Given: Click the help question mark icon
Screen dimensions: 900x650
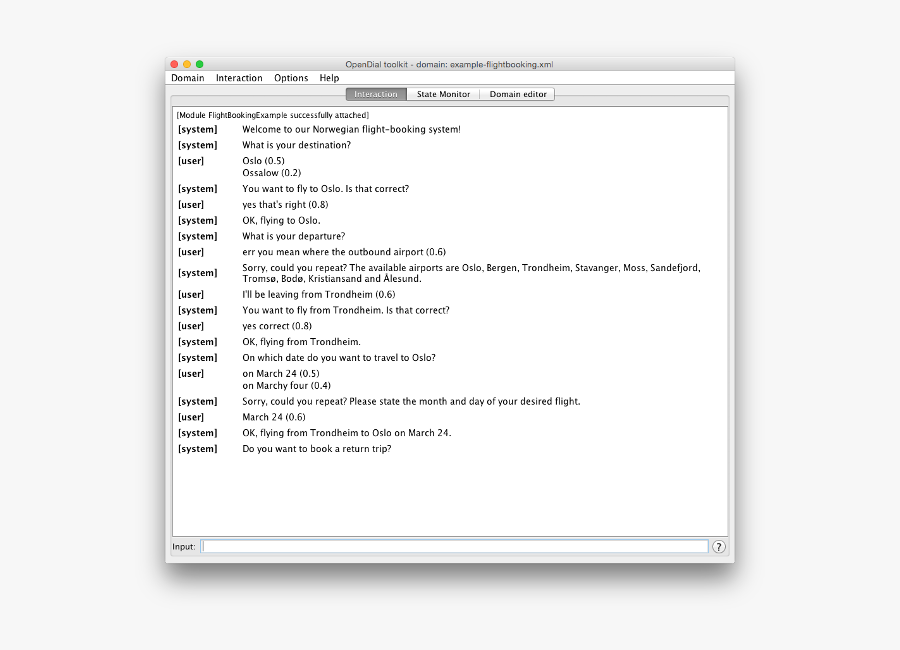Looking at the screenshot, I should click(x=719, y=547).
